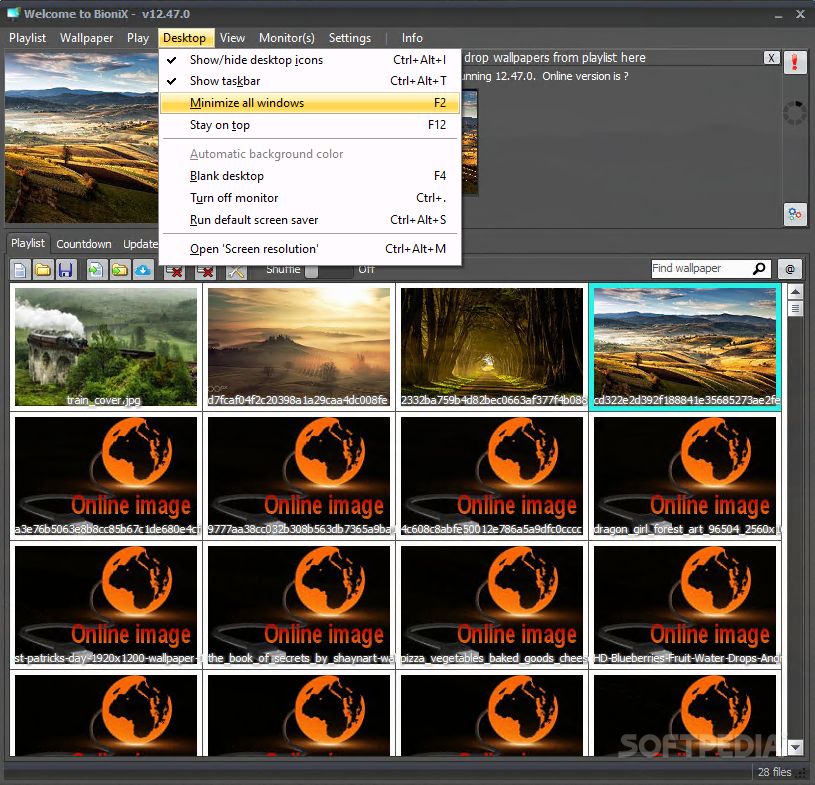The image size is (815, 785).
Task: Open the Play menu
Action: (138, 38)
